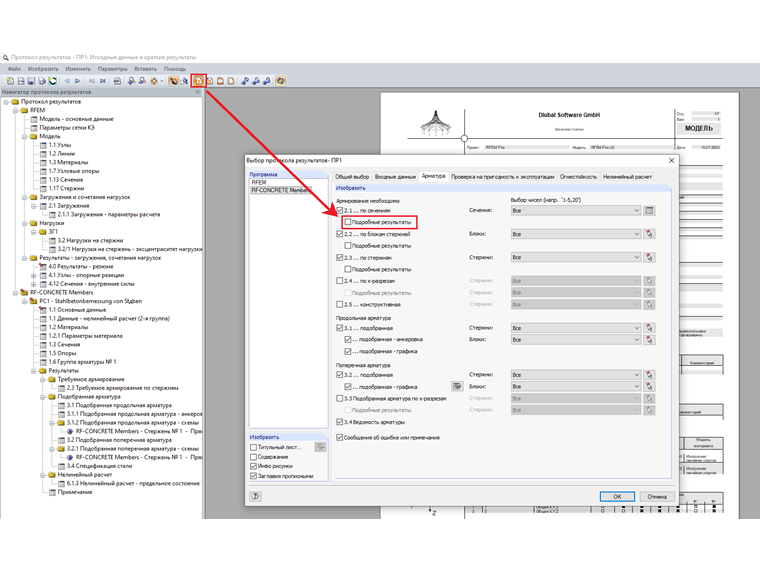Image resolution: width=760 pixels, height=571 pixels.
Task: Collapse the Протокол результатов root node
Action: (6, 102)
